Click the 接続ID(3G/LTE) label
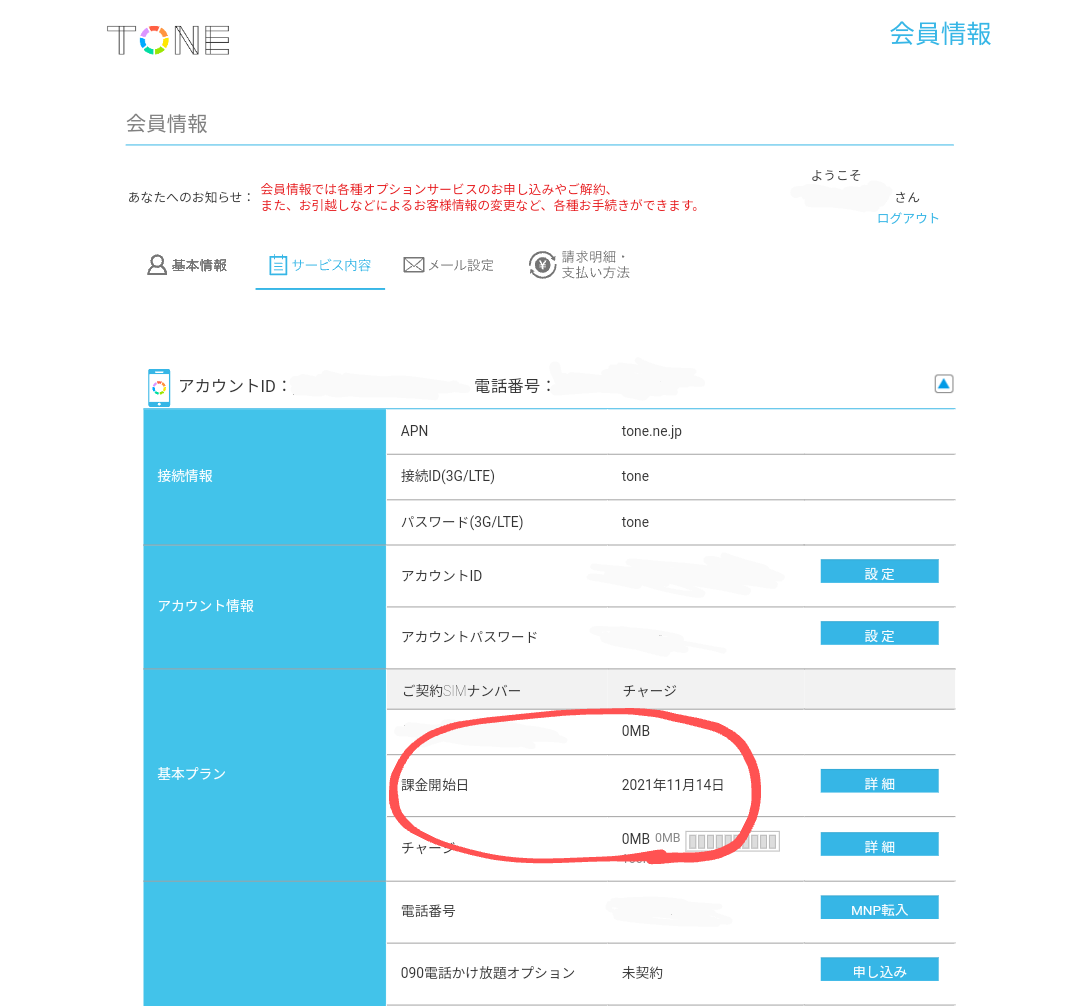The height and width of the screenshot is (1006, 1080). pyautogui.click(x=448, y=476)
